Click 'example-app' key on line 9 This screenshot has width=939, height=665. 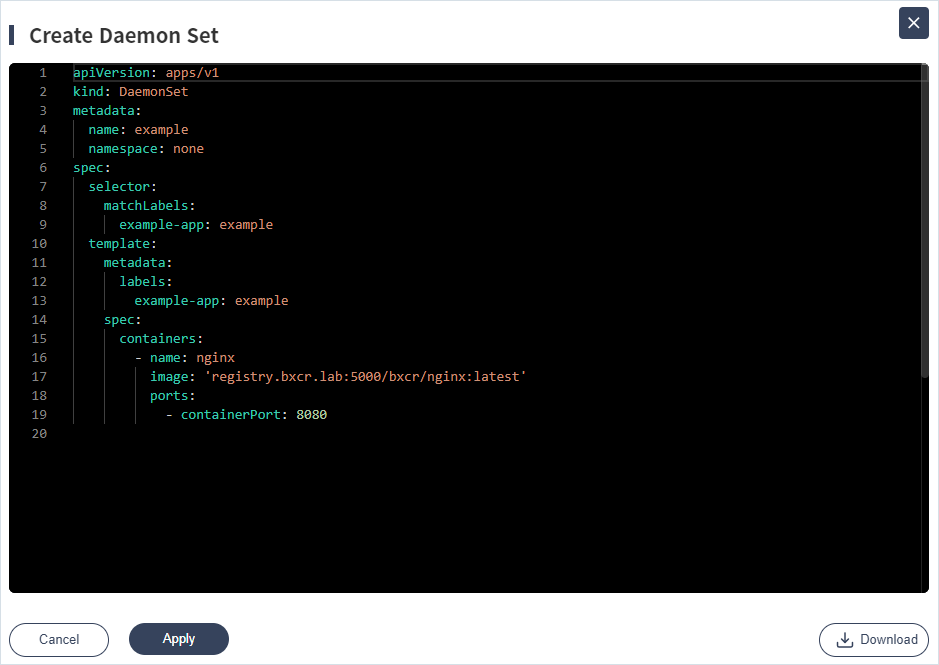click(161, 225)
